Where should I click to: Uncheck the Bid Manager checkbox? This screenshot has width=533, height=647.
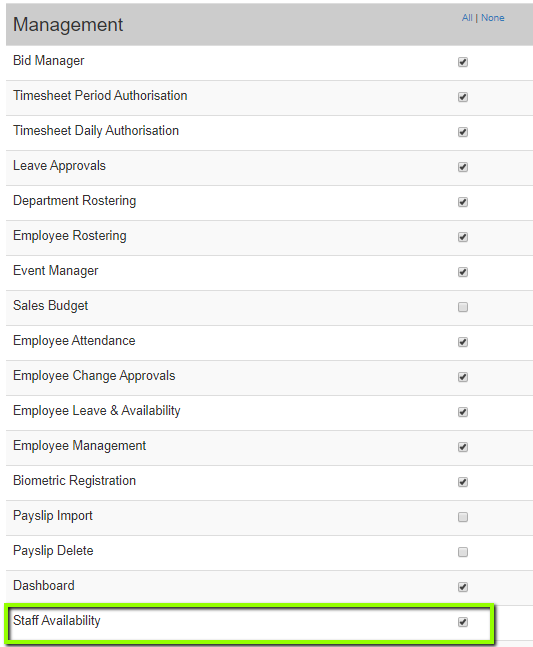(462, 62)
